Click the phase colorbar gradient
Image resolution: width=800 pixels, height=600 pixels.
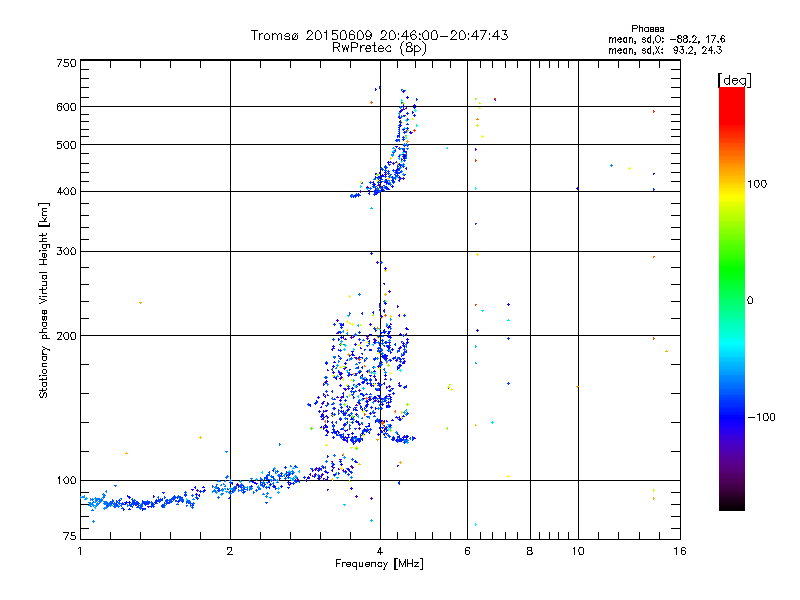tap(732, 298)
